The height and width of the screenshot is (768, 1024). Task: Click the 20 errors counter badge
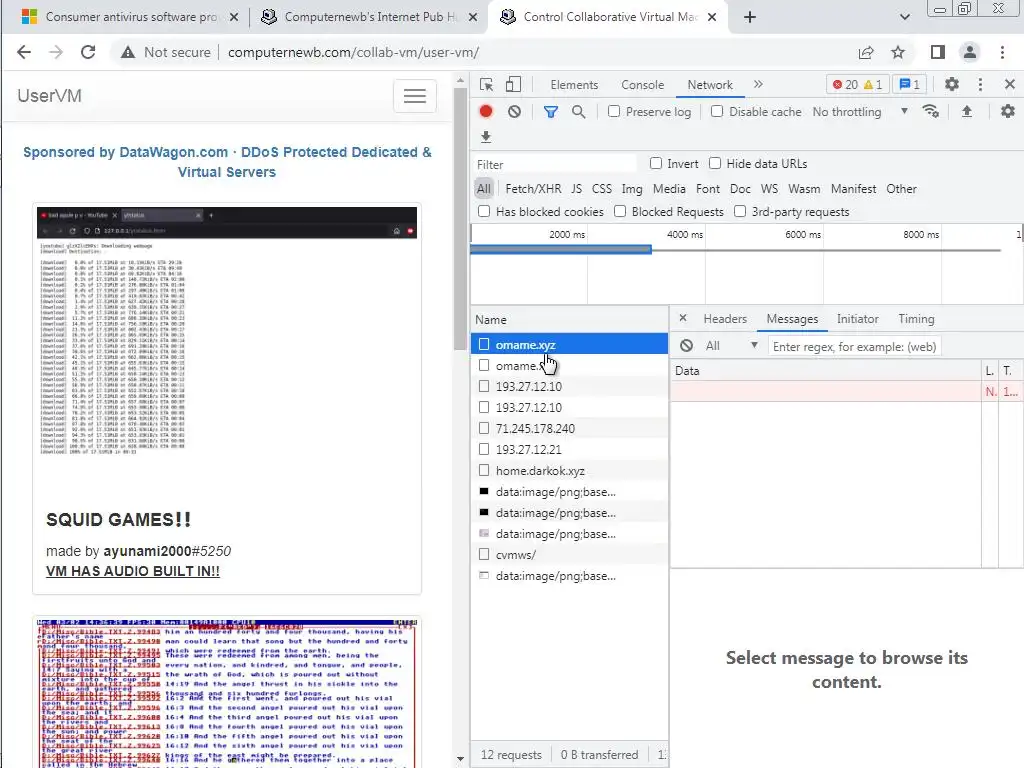[x=845, y=84]
